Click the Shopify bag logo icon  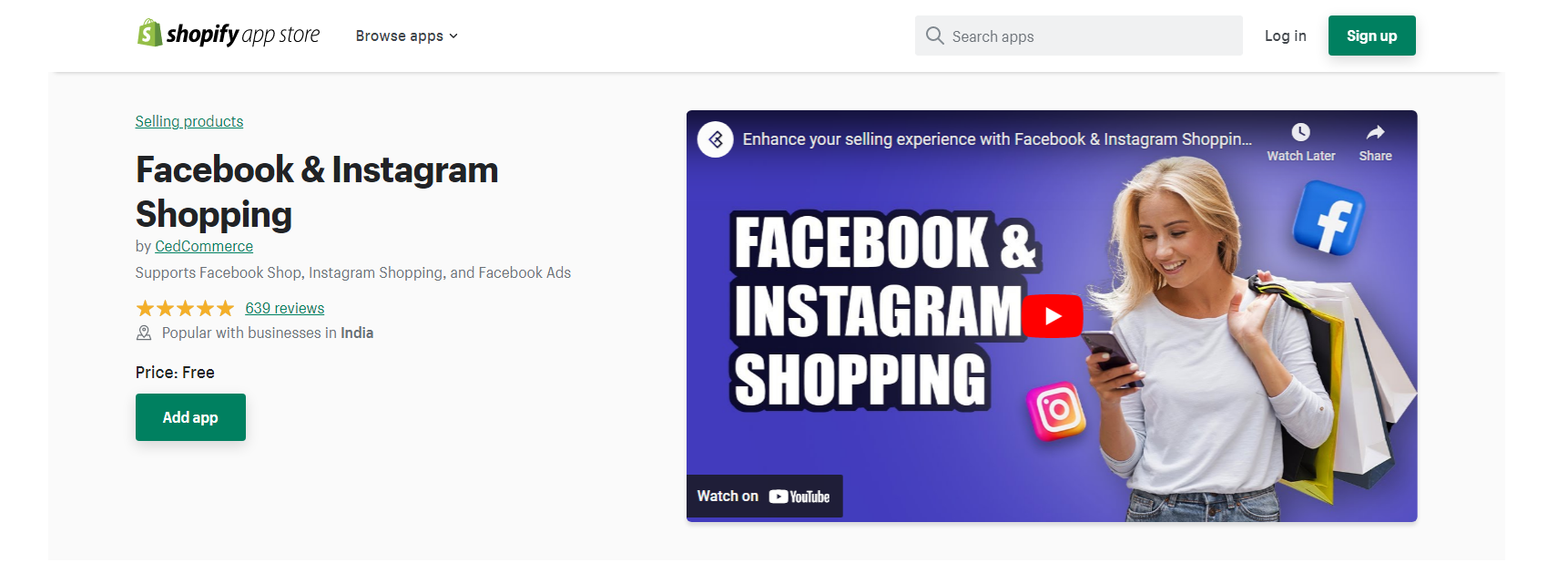tap(149, 34)
